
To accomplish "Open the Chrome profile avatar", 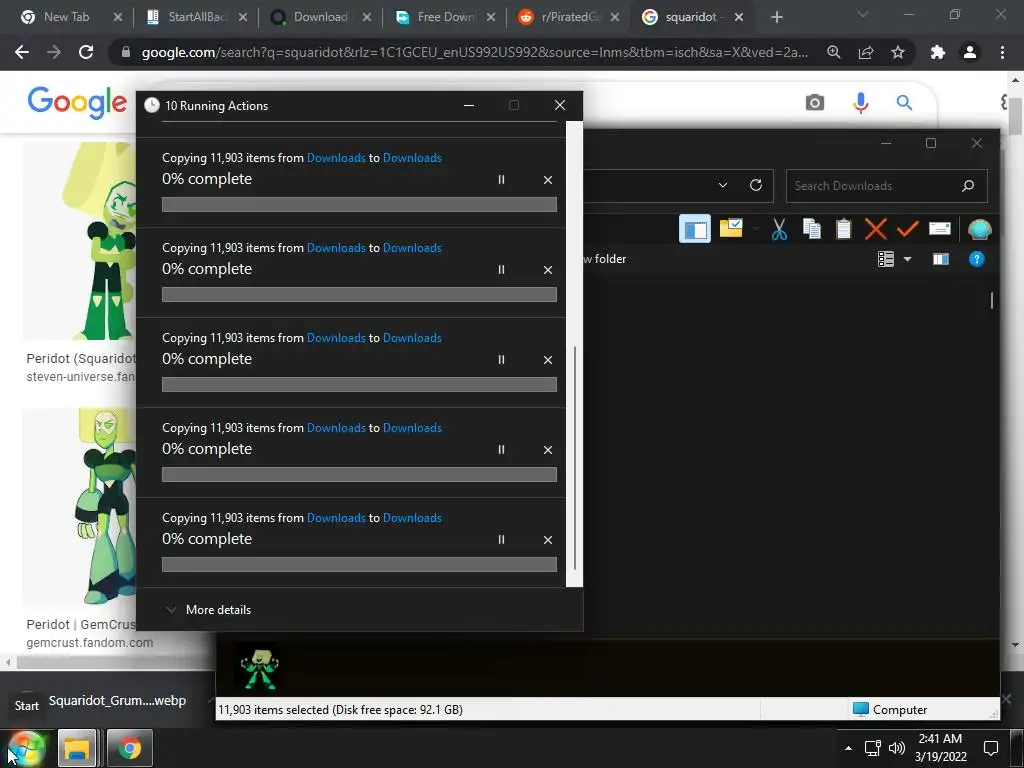I will point(970,52).
